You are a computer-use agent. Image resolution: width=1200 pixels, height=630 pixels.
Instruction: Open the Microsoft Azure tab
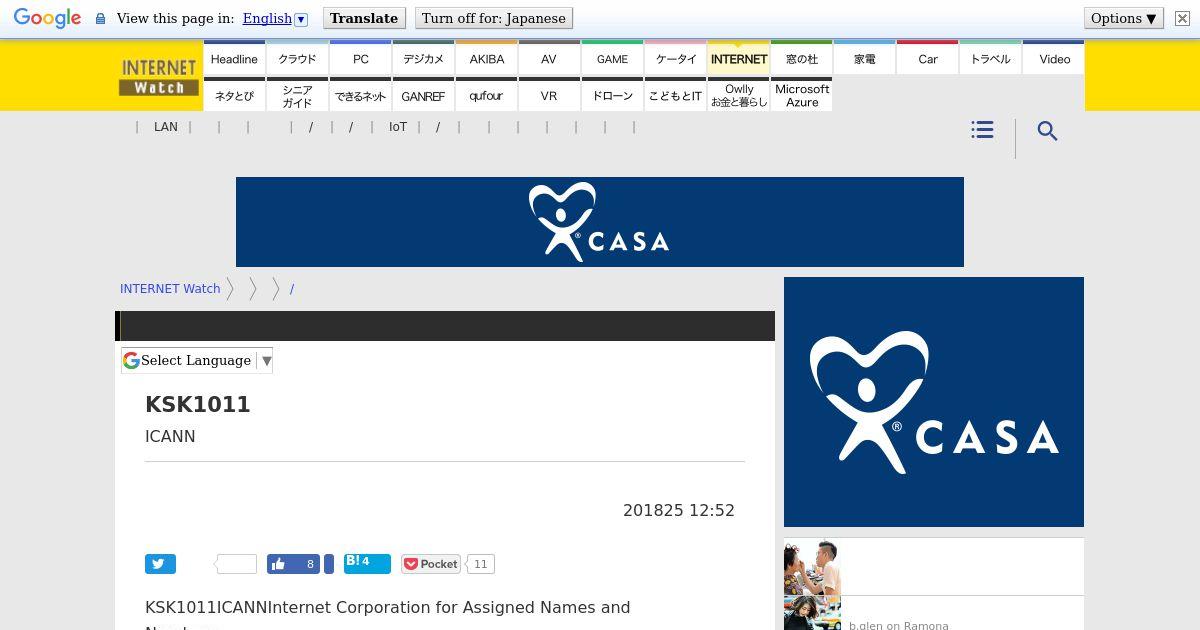(801, 94)
